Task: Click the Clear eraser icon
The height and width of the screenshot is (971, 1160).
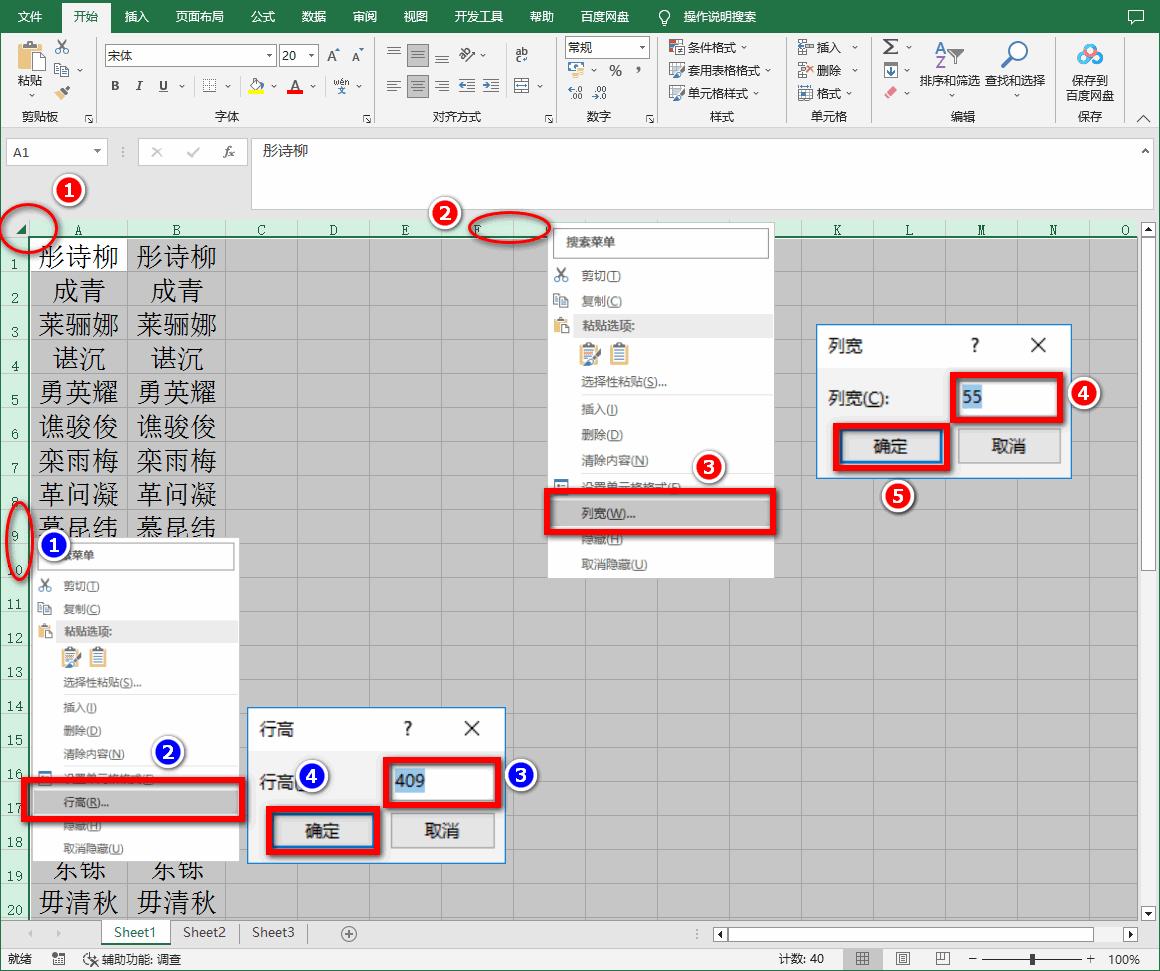Action: (891, 93)
